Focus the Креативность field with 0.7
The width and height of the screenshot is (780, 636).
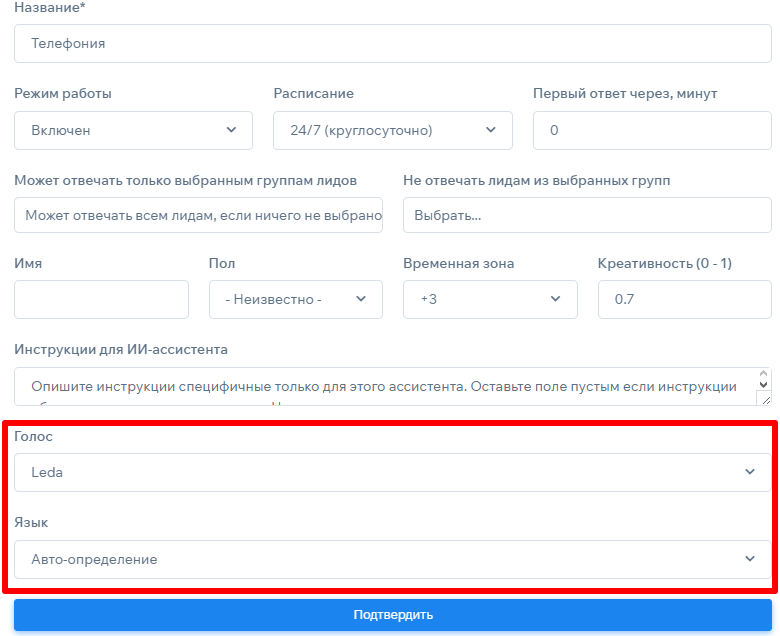pos(684,299)
